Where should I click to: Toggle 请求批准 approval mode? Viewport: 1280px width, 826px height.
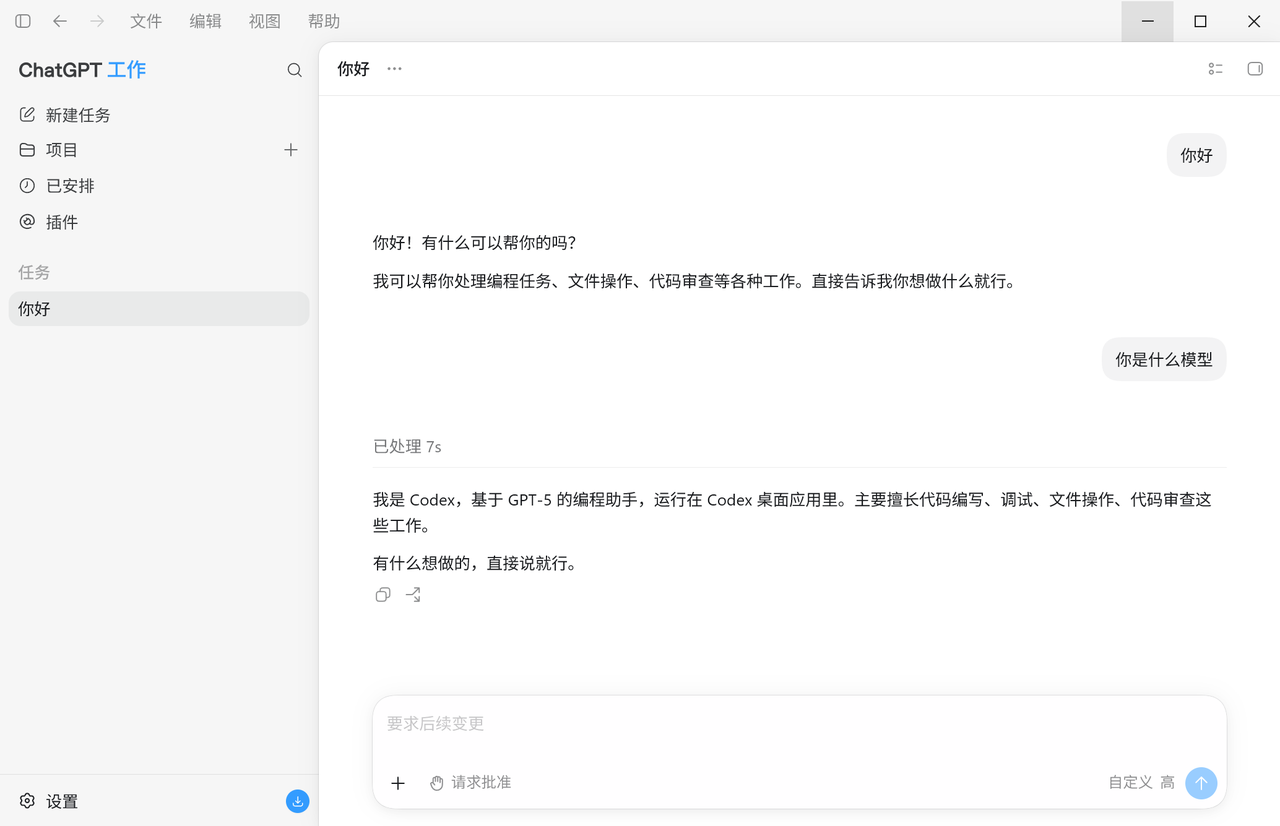pyautogui.click(x=470, y=782)
